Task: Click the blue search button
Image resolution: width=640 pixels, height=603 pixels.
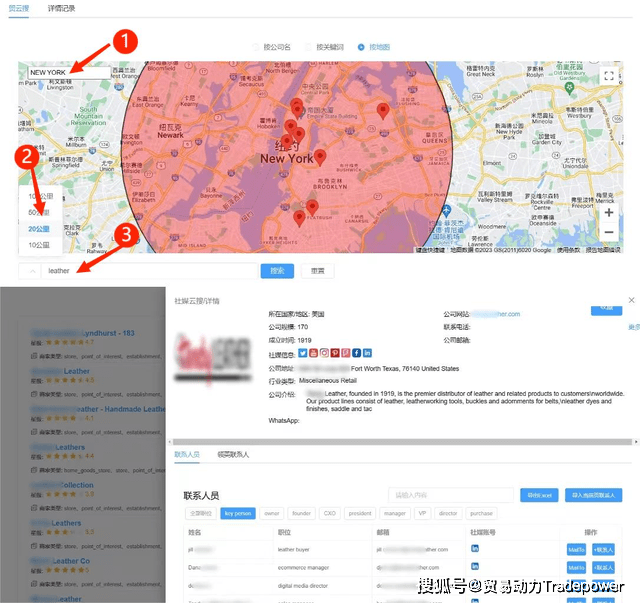Action: [277, 271]
